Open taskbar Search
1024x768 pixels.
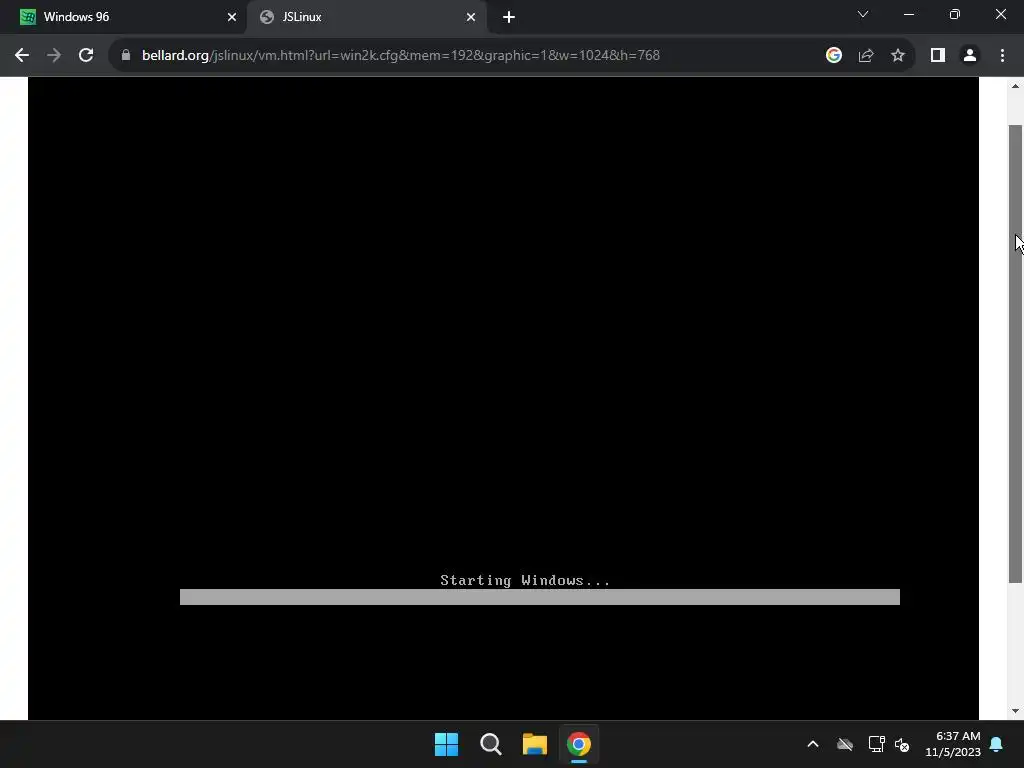(x=490, y=744)
